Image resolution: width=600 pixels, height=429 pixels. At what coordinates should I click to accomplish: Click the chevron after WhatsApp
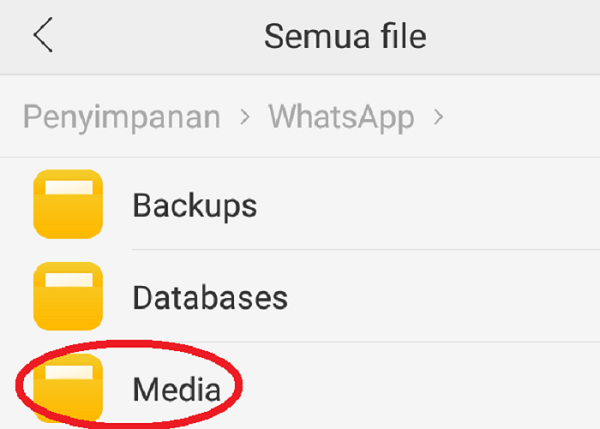coord(437,119)
